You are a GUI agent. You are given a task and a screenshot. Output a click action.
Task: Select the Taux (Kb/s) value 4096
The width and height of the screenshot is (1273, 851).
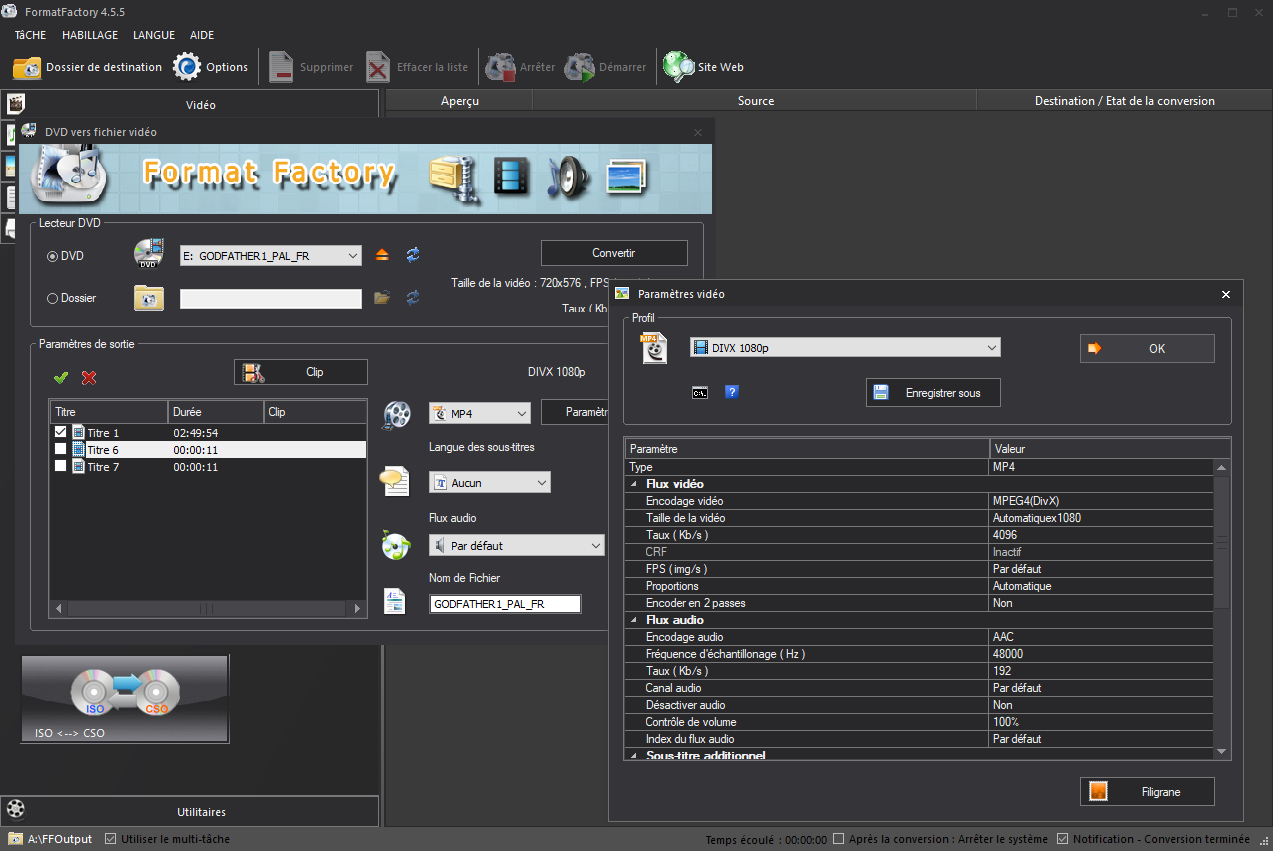click(1101, 535)
